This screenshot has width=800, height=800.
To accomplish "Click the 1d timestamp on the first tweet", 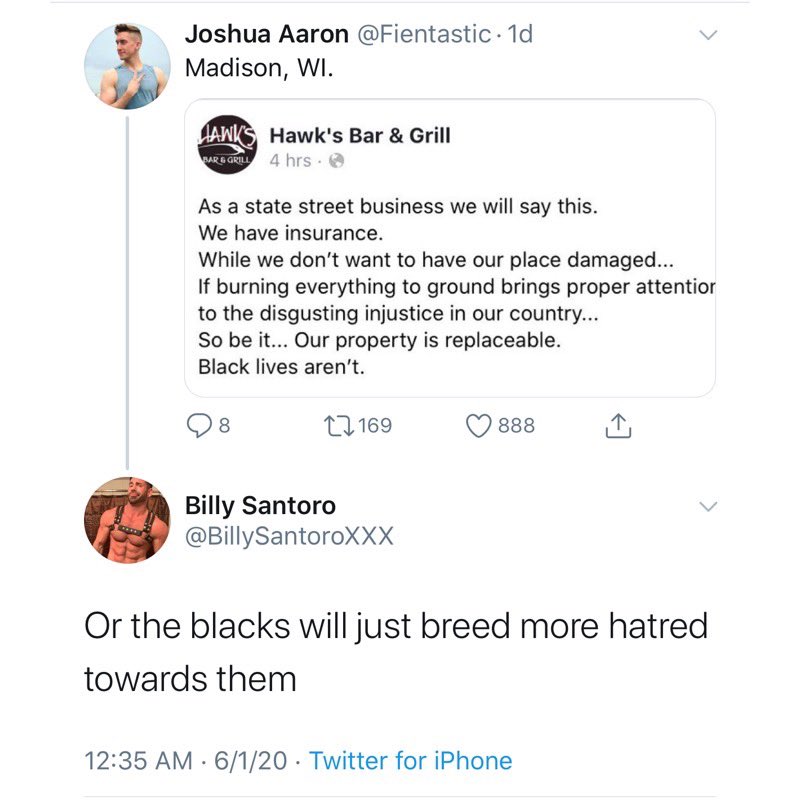I will (x=521, y=34).
